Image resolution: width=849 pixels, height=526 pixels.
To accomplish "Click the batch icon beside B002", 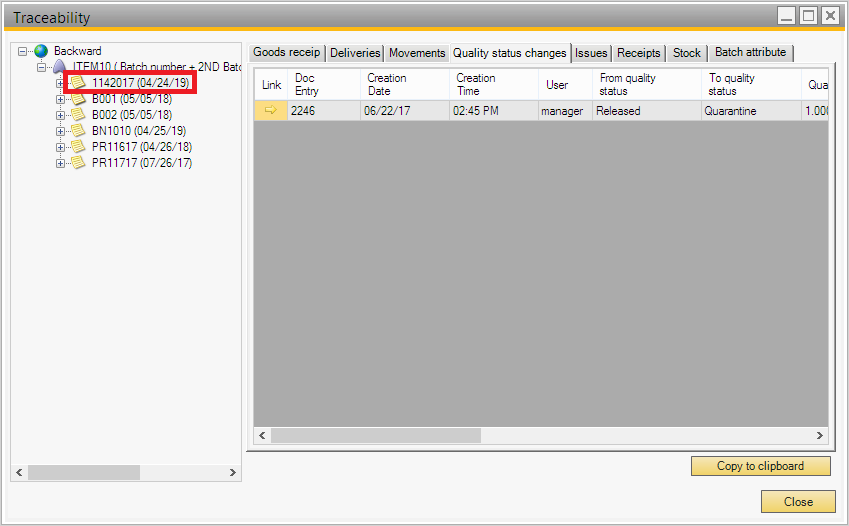I will pyautogui.click(x=78, y=115).
